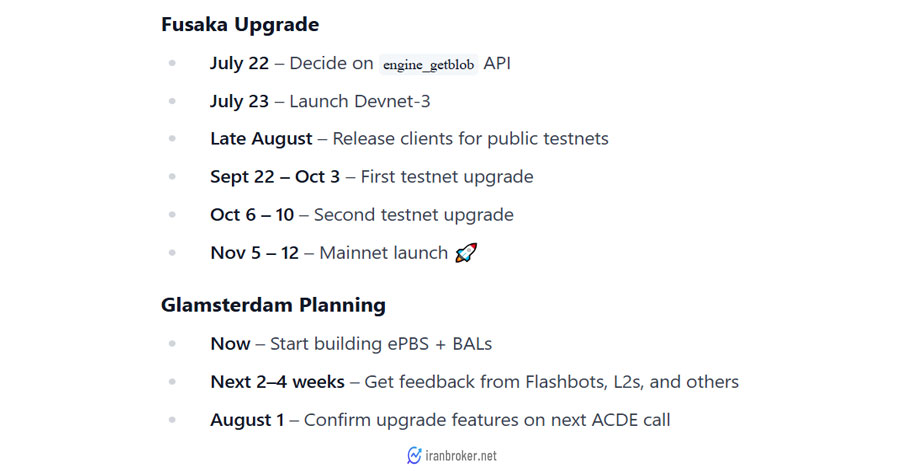The height and width of the screenshot is (471, 900).
Task: Click the July 23 Launch Devnet-3 item
Action: point(320,101)
